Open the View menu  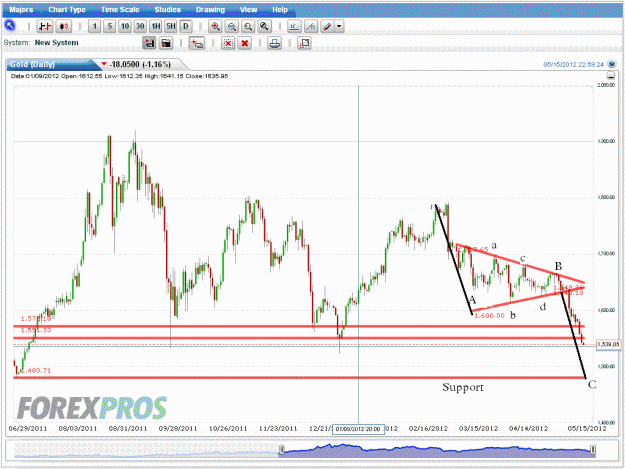tap(248, 10)
